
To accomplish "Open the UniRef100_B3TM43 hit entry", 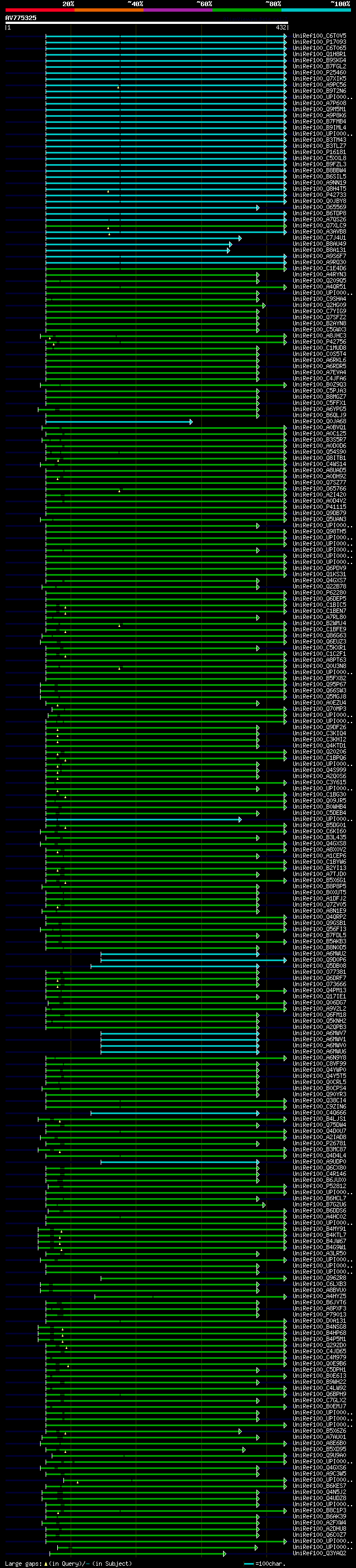I will [x=319, y=140].
